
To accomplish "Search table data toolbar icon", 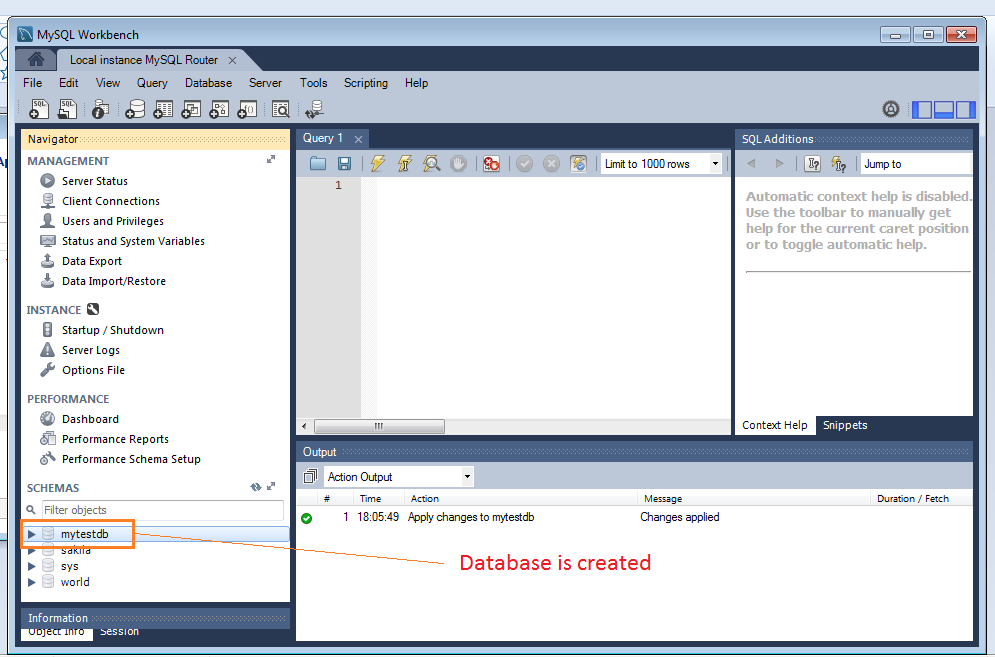I will [280, 109].
